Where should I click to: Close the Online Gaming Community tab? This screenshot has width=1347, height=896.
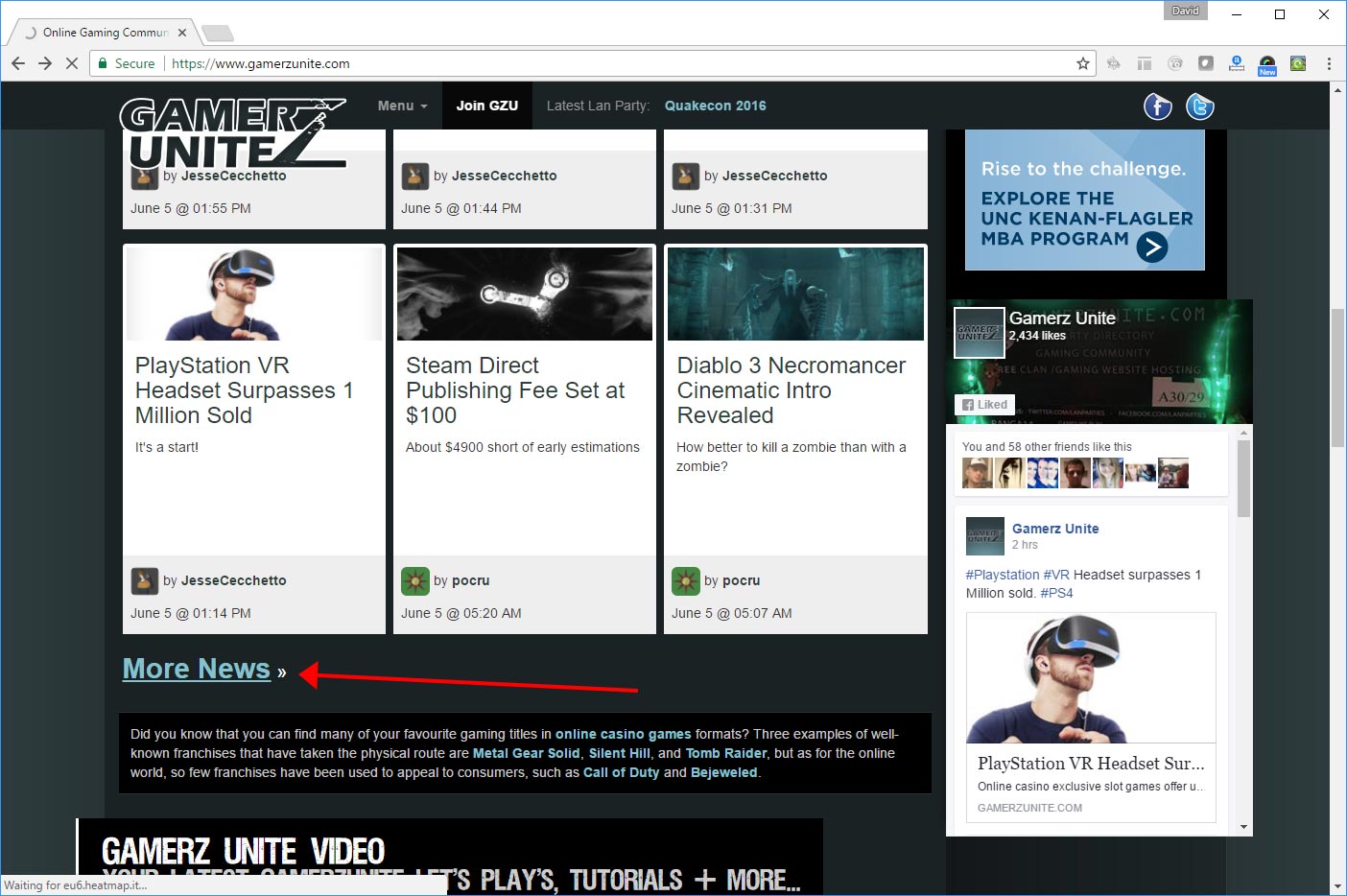click(x=182, y=32)
